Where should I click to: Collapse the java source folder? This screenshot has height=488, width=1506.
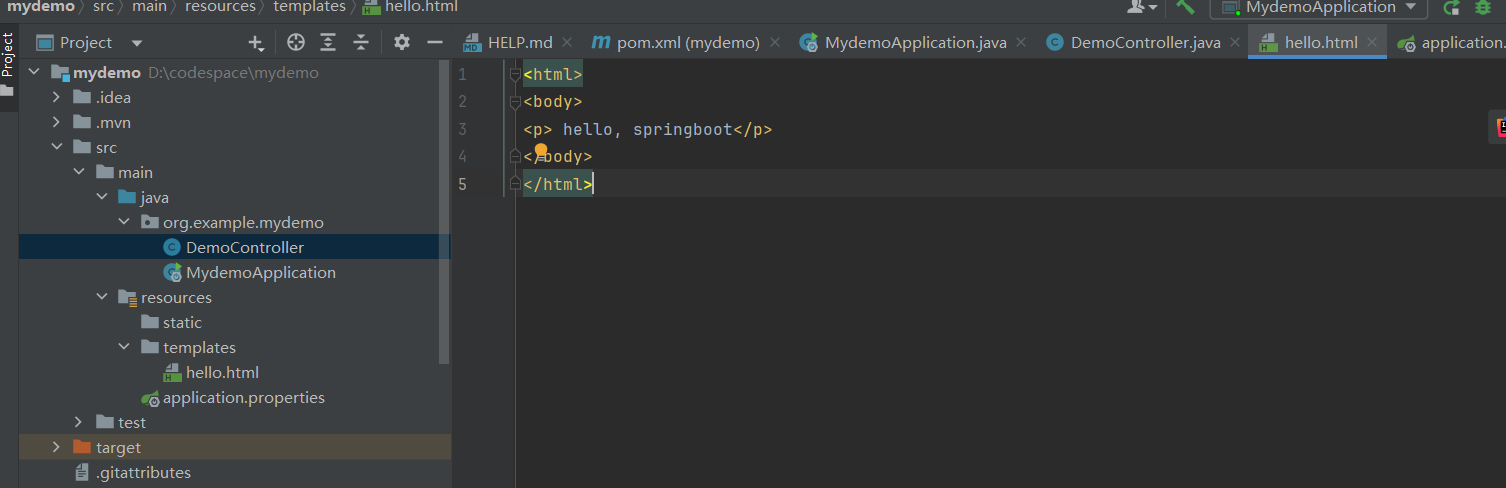click(x=101, y=198)
